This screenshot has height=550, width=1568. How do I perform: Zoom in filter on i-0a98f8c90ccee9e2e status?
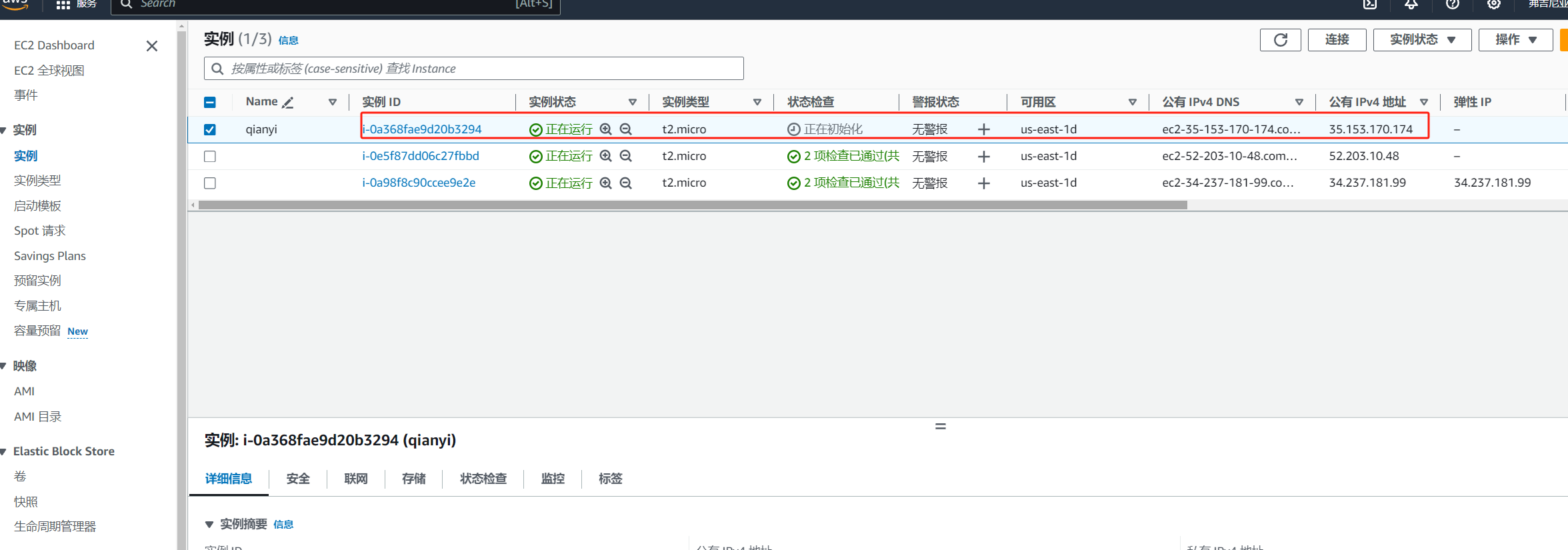tap(605, 183)
